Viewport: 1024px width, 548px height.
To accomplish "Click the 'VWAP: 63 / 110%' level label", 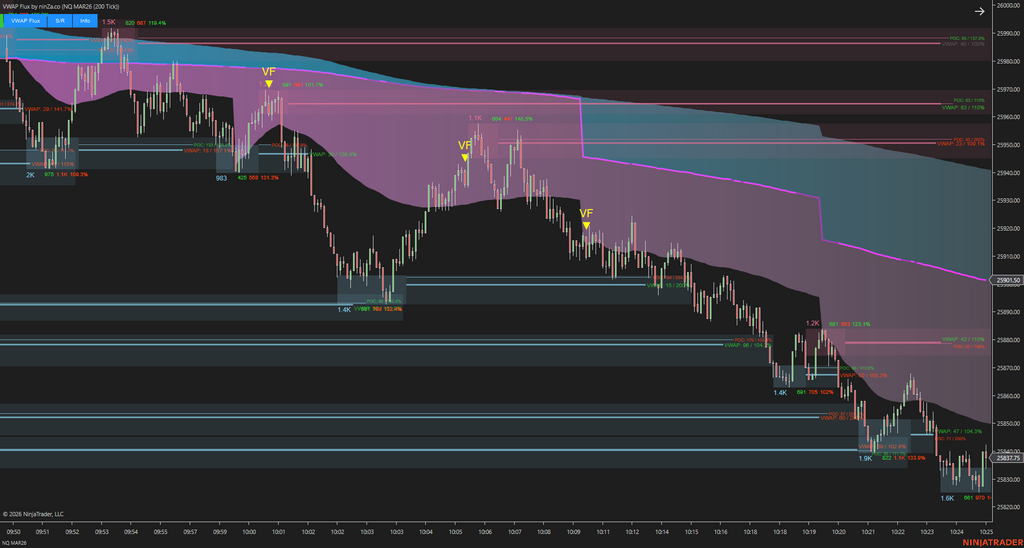I will click(x=963, y=107).
